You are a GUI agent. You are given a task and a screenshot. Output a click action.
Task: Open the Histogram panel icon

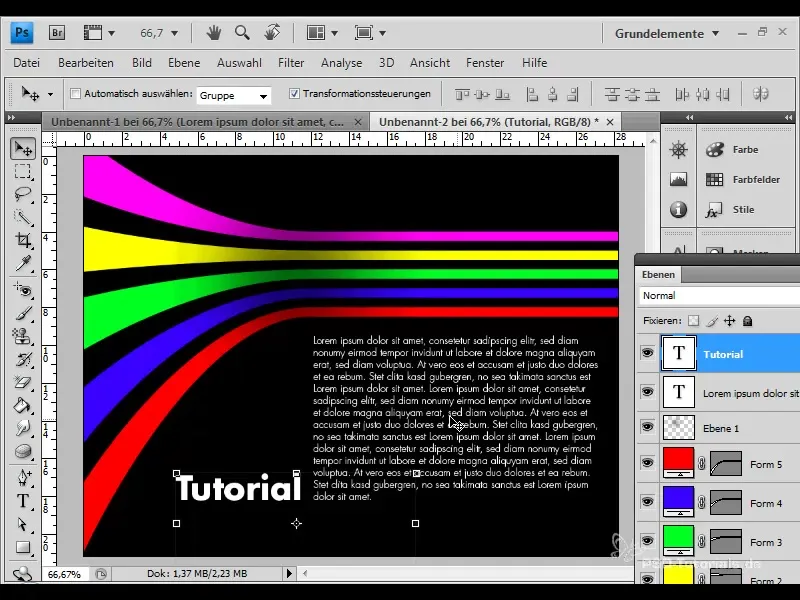click(678, 179)
